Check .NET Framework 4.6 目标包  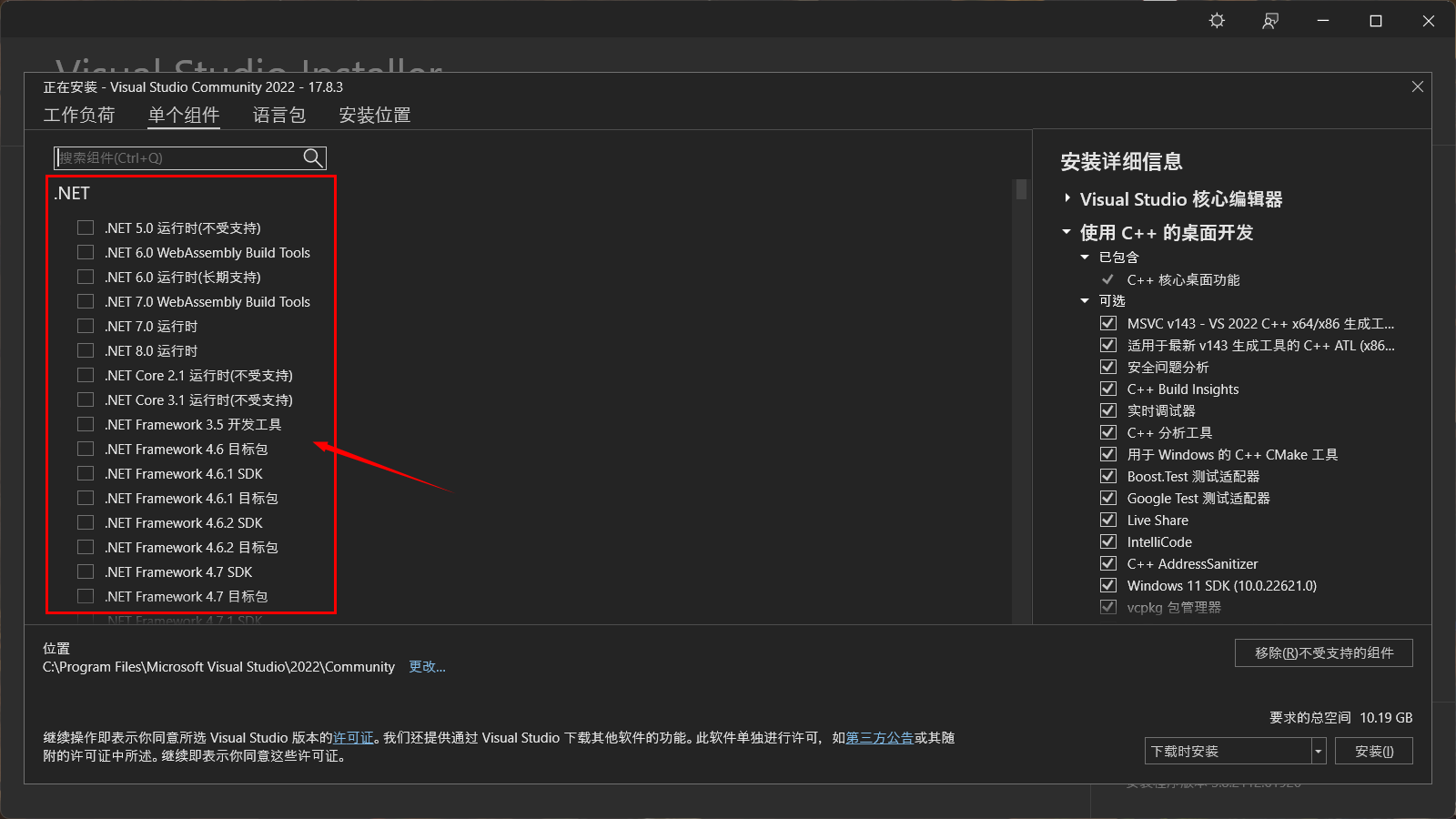click(x=86, y=449)
